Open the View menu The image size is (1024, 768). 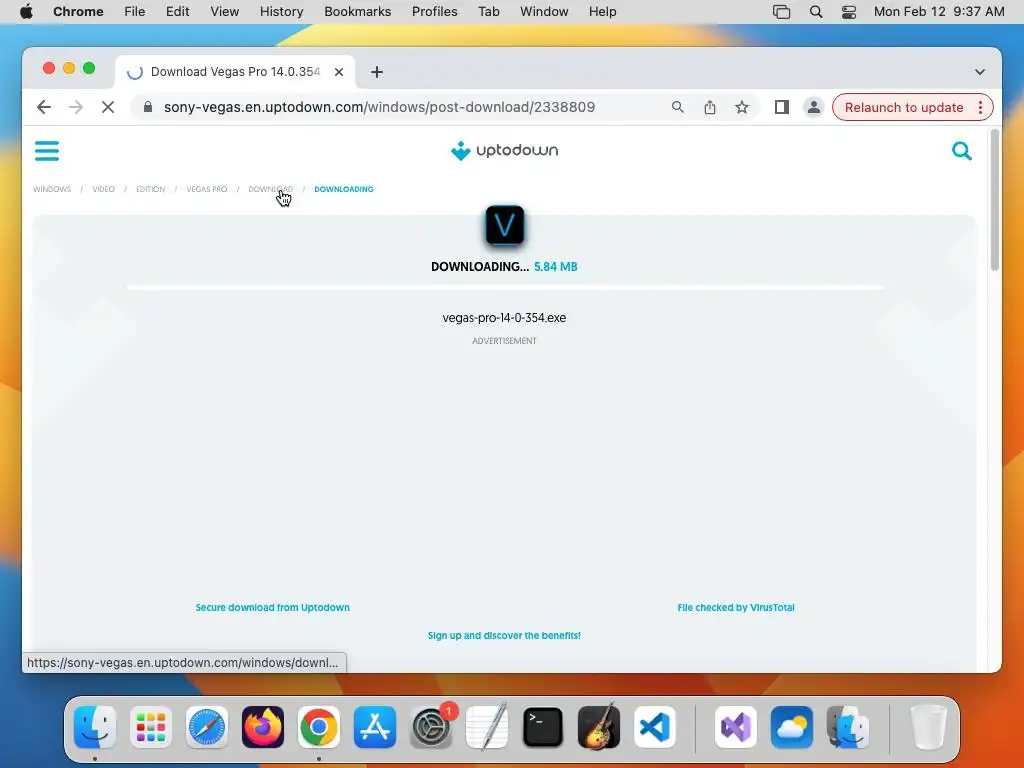click(225, 12)
